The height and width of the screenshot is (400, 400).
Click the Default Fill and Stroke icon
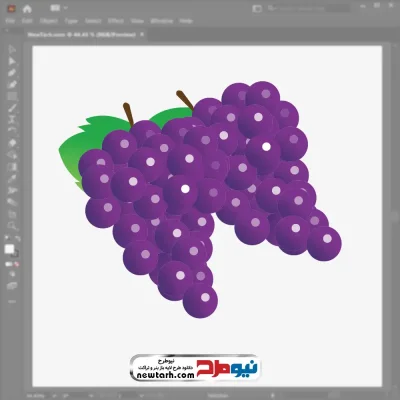(7, 238)
